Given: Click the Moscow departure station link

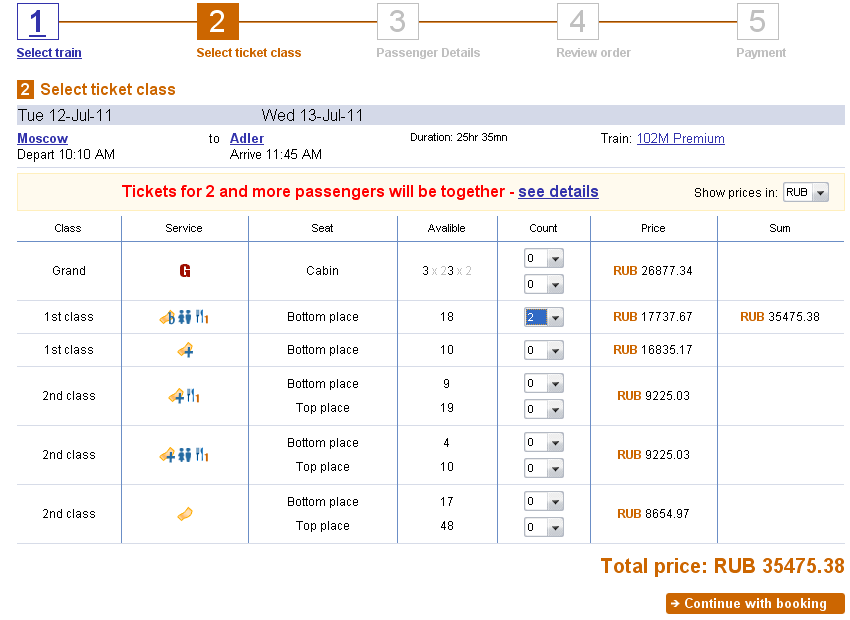Looking at the screenshot, I should tap(42, 139).
